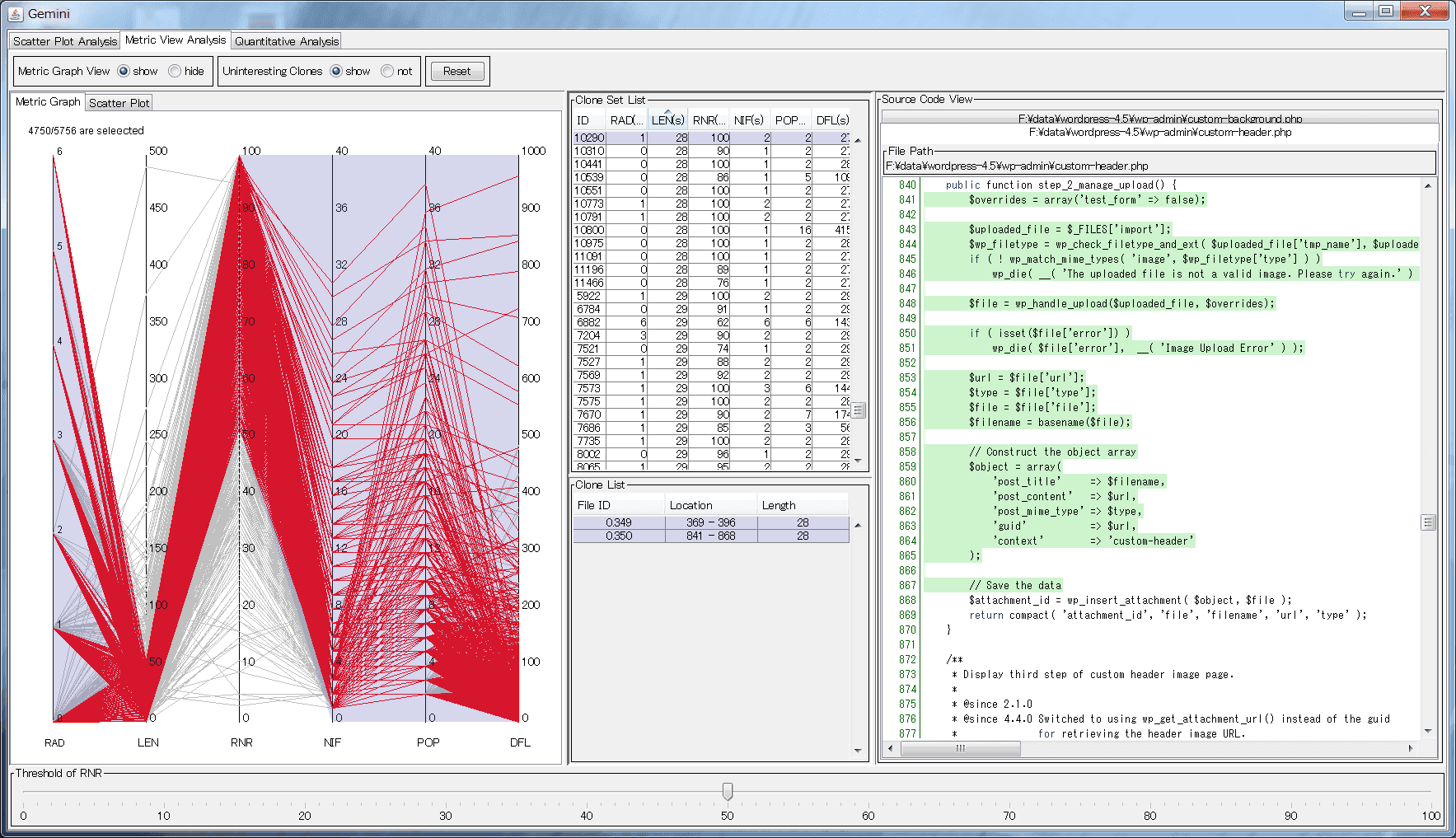Switch to Scatter Plot Analysis tab

[65, 41]
